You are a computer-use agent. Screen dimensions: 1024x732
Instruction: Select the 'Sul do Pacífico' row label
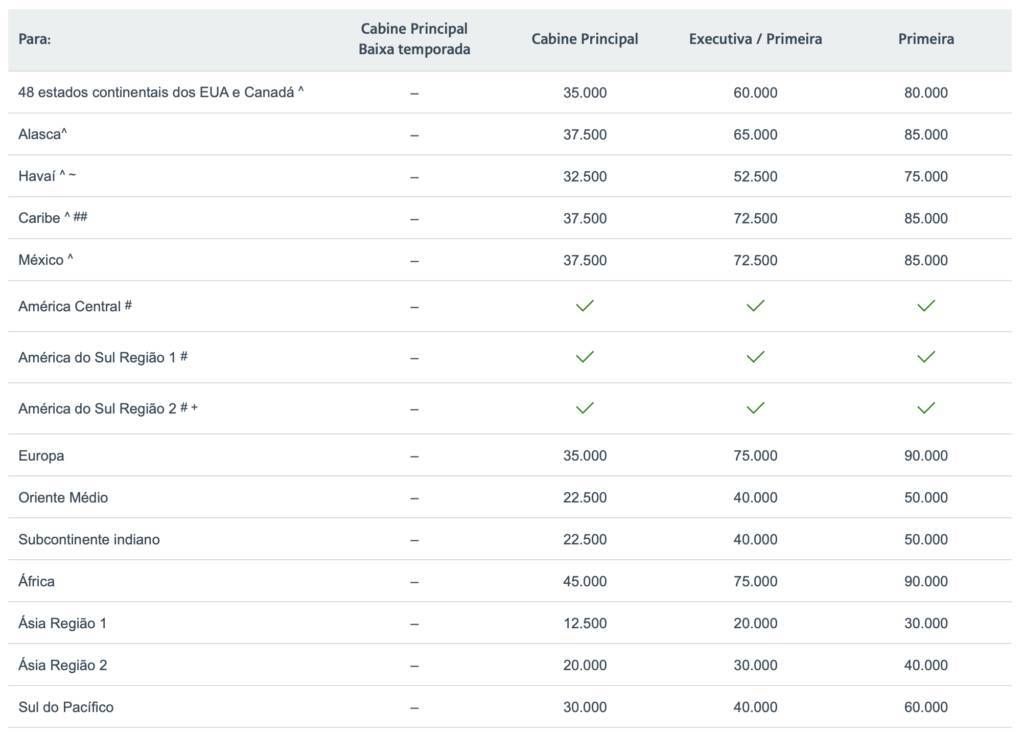point(66,707)
